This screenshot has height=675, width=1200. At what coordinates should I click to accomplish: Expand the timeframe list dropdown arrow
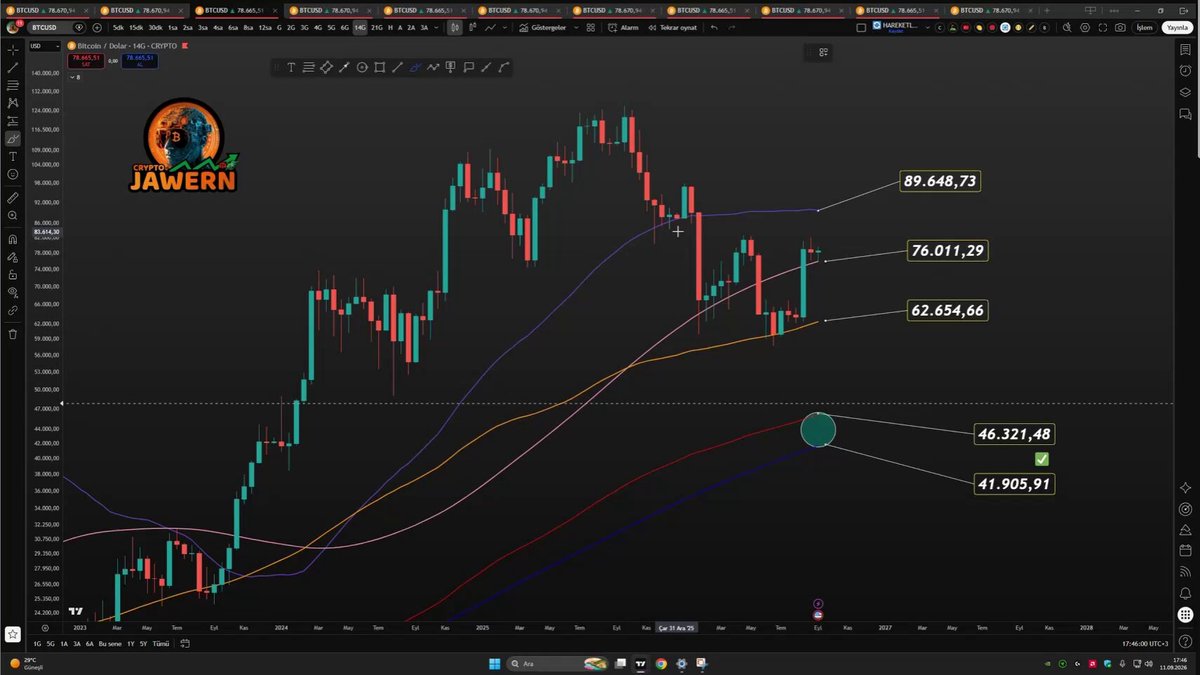[438, 28]
